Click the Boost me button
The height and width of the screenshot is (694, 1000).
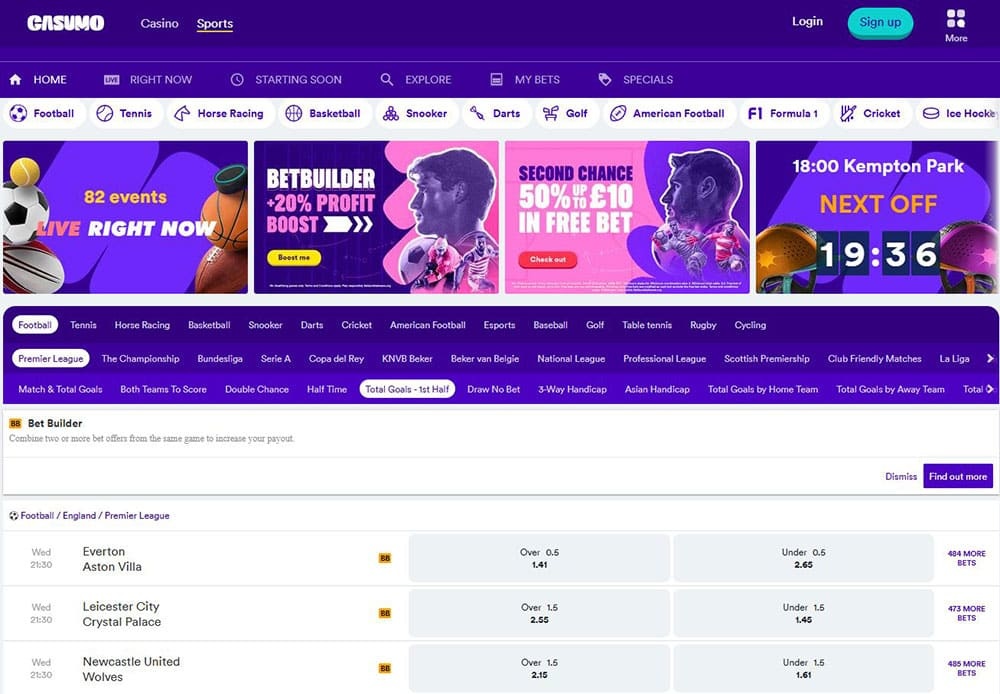[x=294, y=258]
